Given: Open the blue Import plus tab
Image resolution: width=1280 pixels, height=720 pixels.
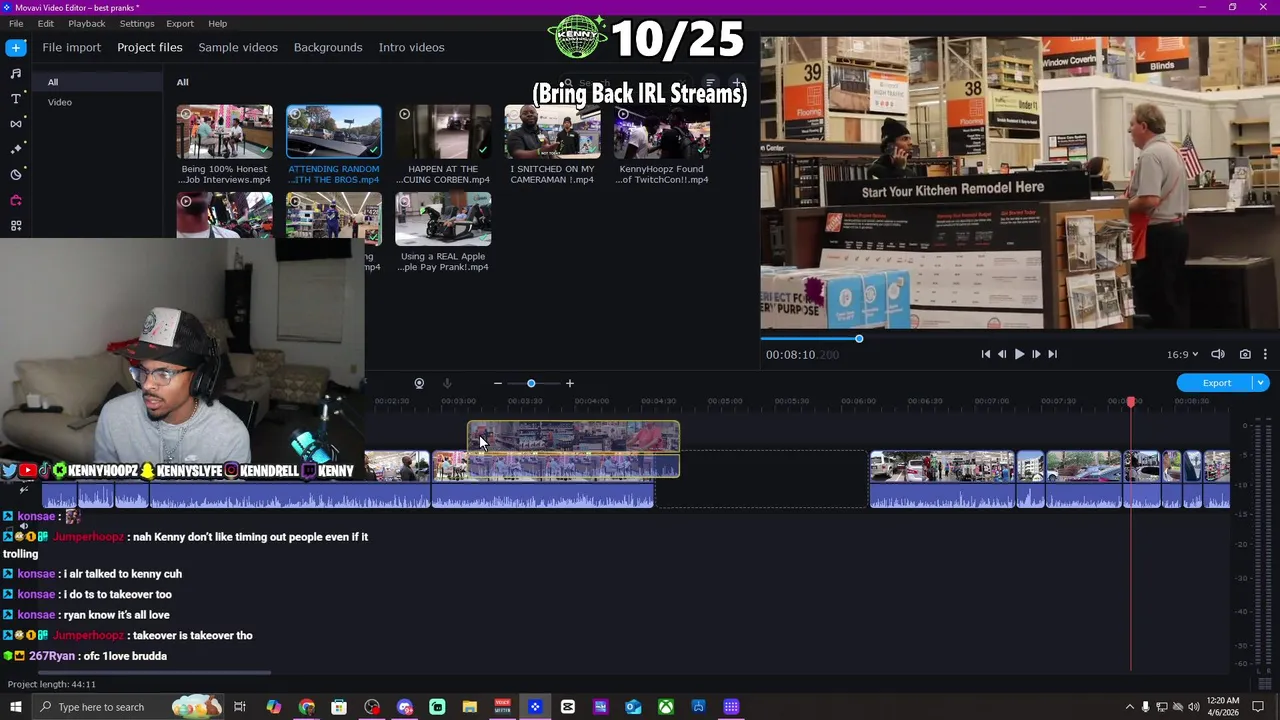Looking at the screenshot, I should point(16,47).
